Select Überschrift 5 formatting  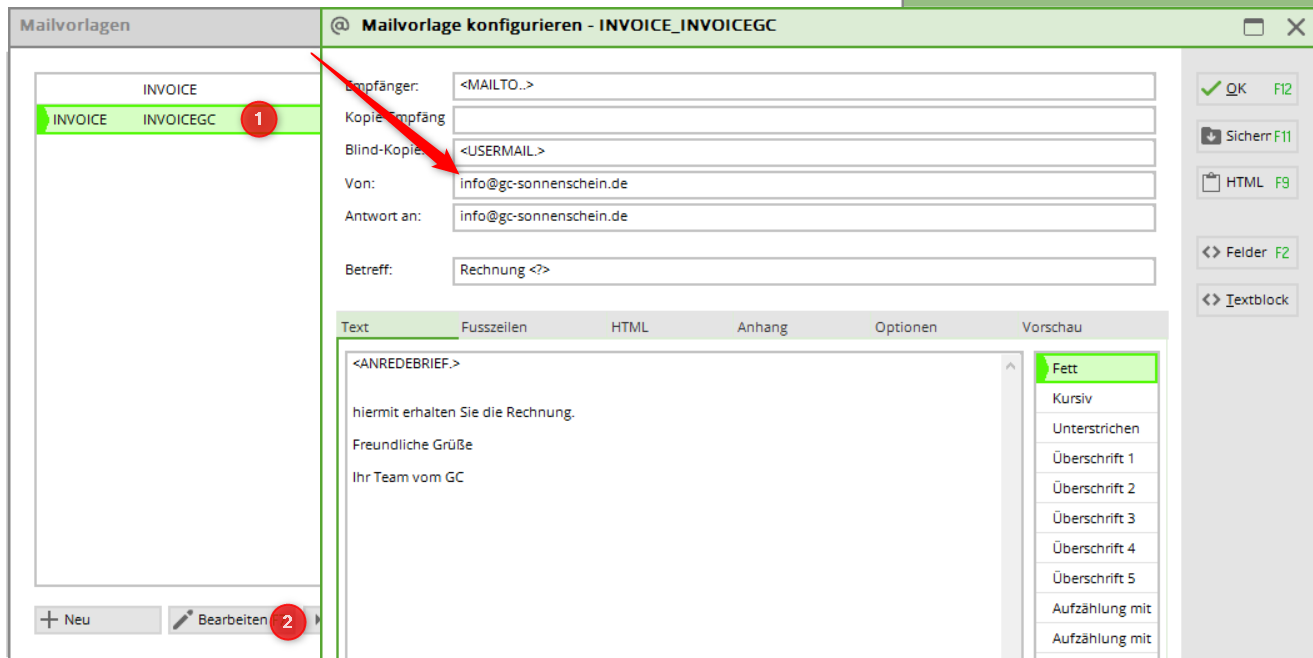click(1096, 579)
